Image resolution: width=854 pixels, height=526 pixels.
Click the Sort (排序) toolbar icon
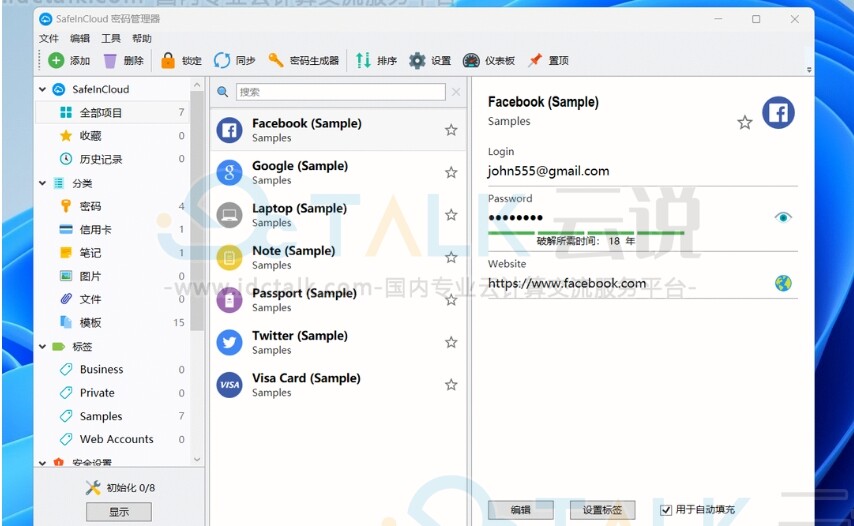(x=363, y=60)
